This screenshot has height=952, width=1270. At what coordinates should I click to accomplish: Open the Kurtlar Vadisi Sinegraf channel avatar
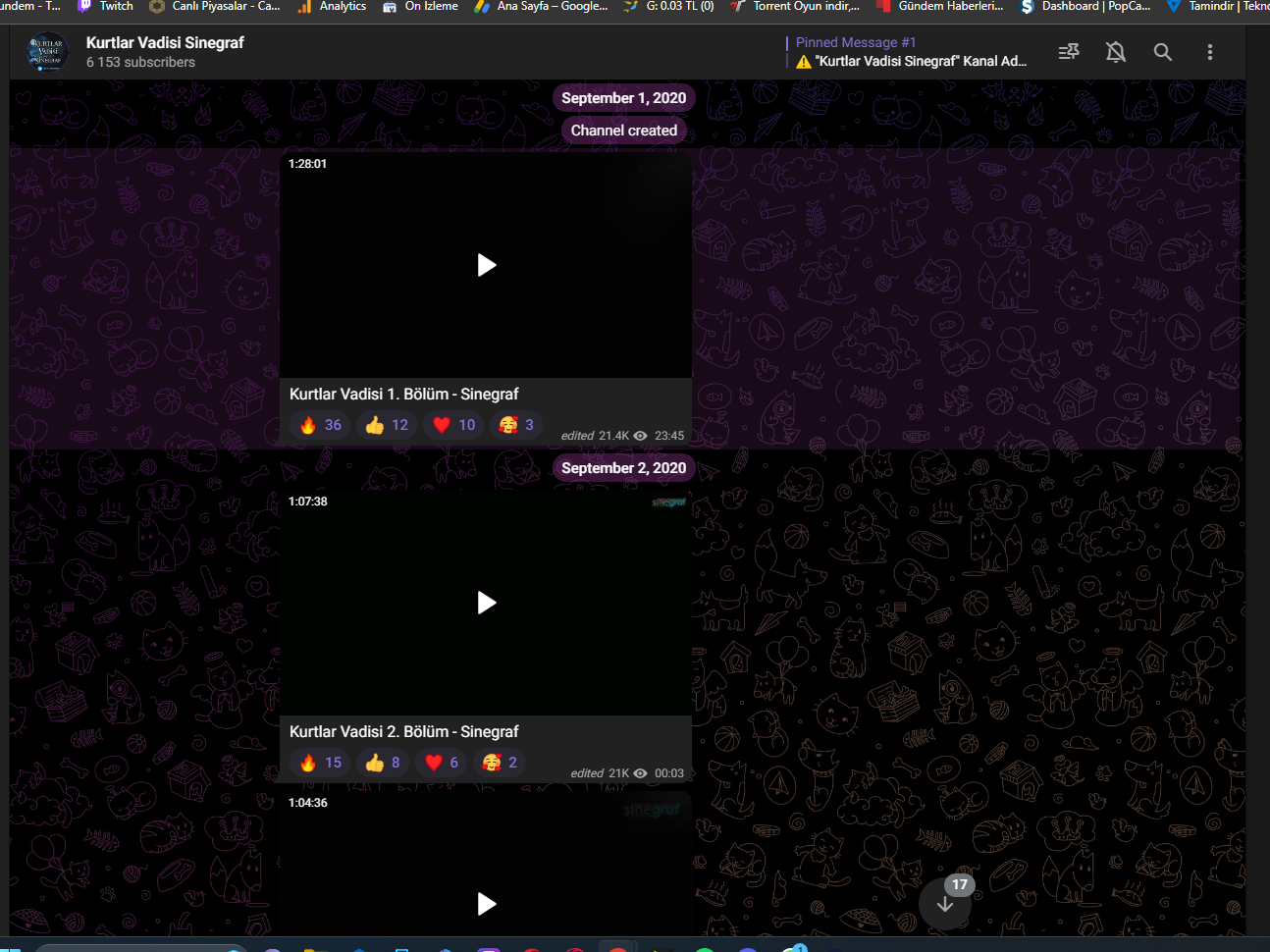[x=47, y=52]
